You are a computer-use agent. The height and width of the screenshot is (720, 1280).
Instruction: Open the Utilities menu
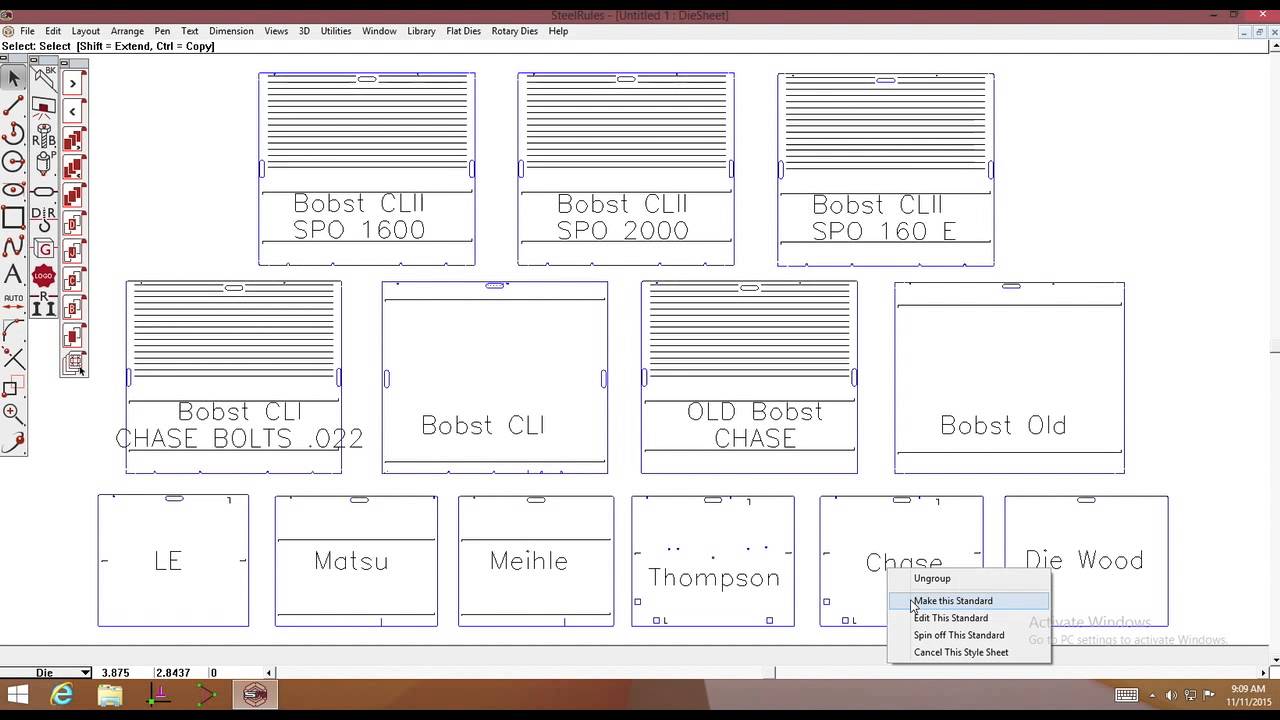[x=336, y=31]
